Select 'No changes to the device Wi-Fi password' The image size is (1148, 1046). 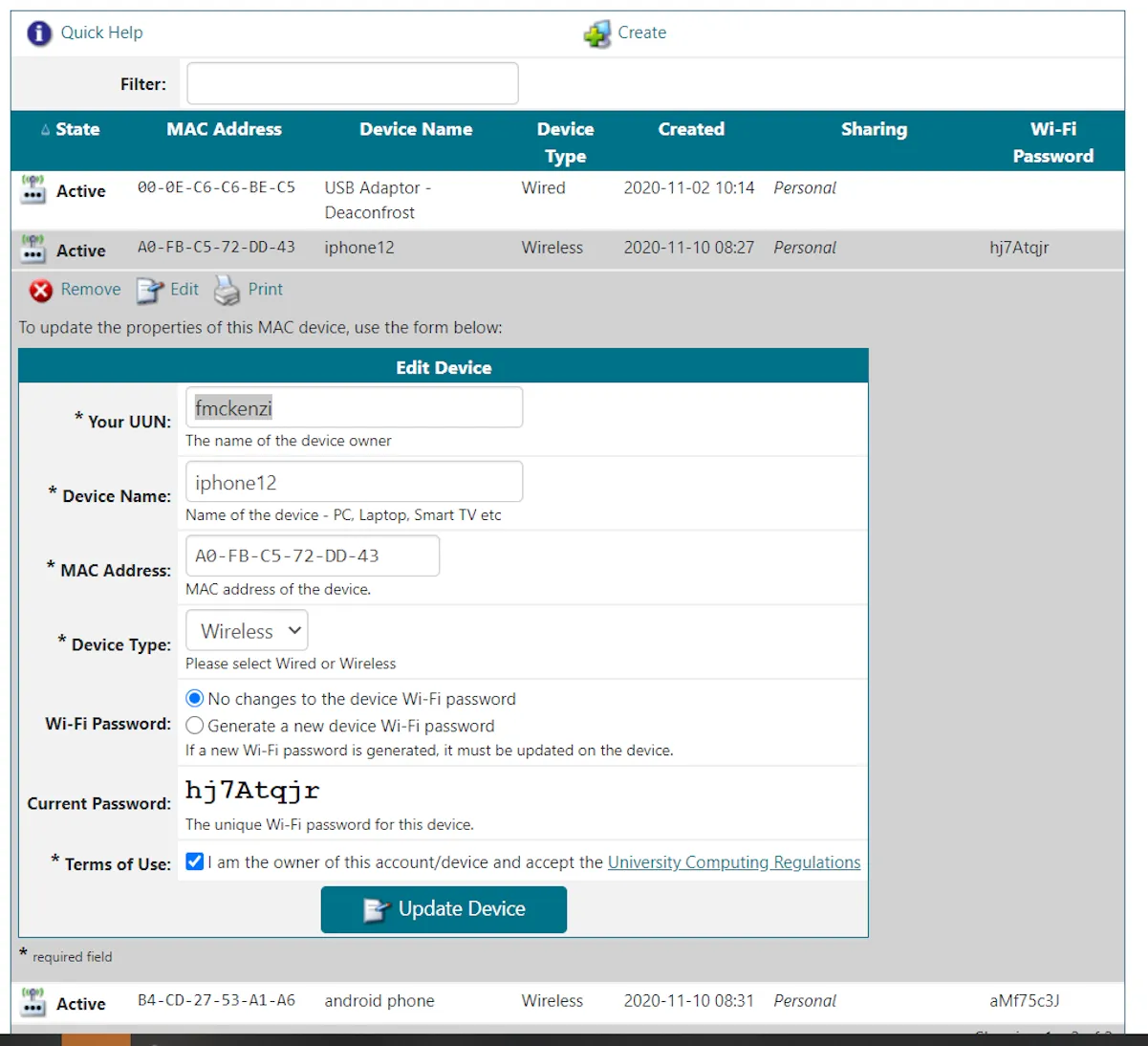(194, 698)
